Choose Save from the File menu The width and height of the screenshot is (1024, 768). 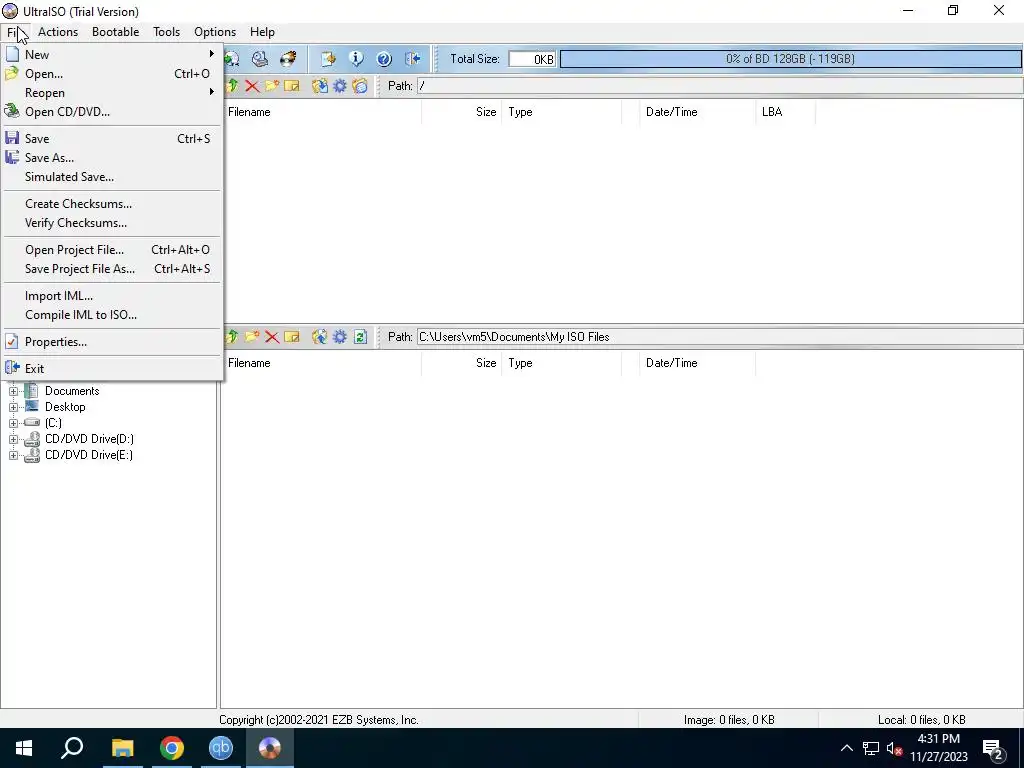(112, 138)
